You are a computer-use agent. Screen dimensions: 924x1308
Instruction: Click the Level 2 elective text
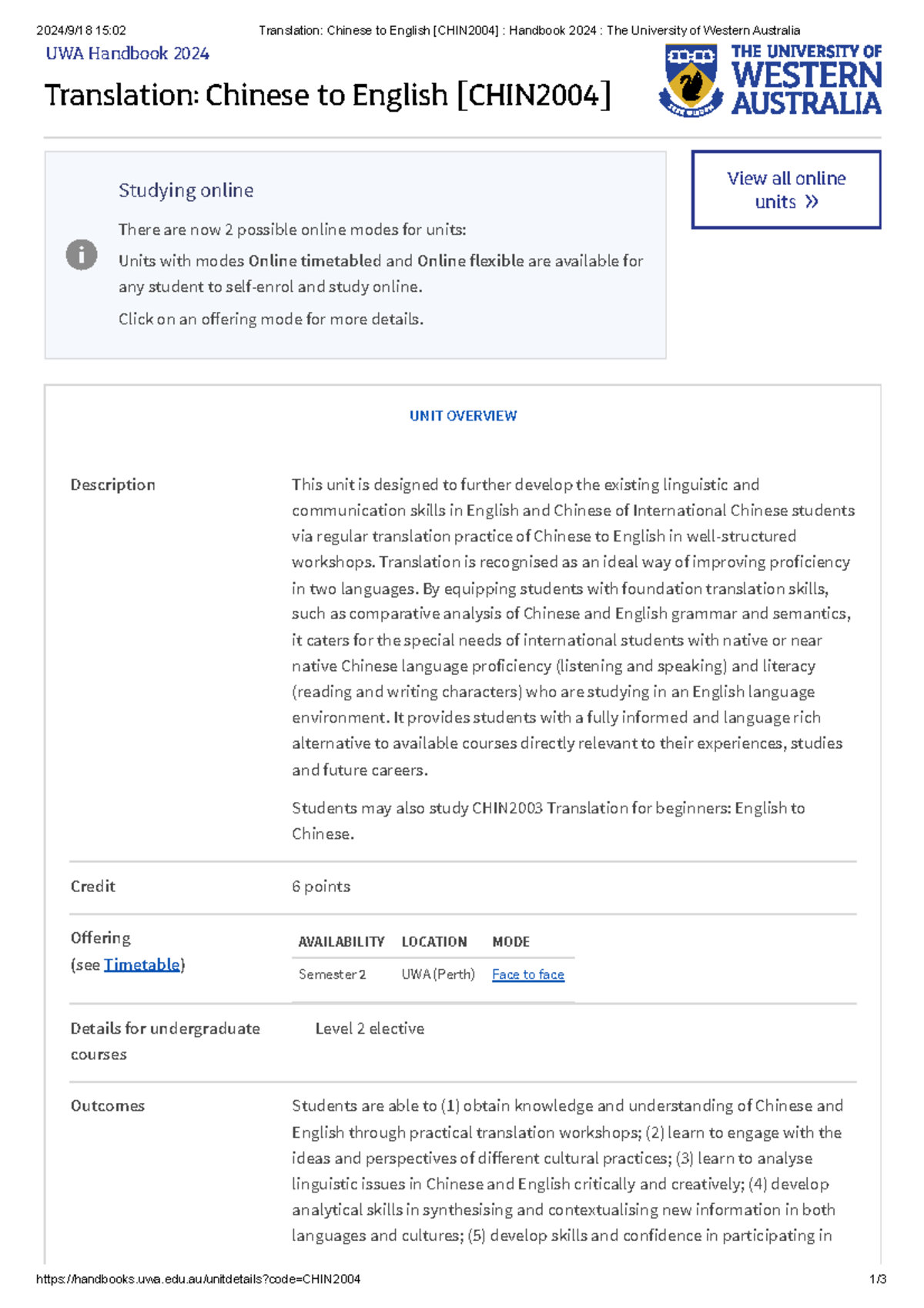click(370, 1028)
